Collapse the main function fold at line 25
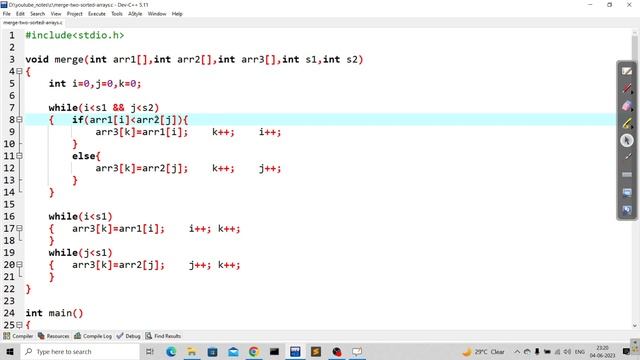 [19, 325]
